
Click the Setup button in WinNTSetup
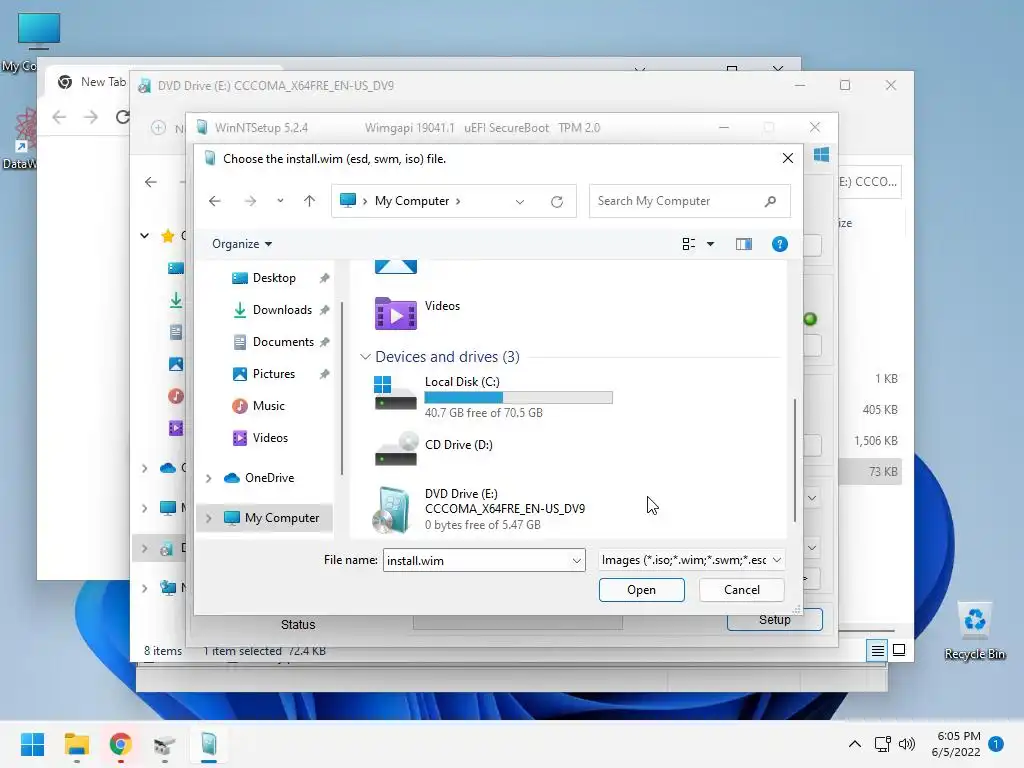775,622
